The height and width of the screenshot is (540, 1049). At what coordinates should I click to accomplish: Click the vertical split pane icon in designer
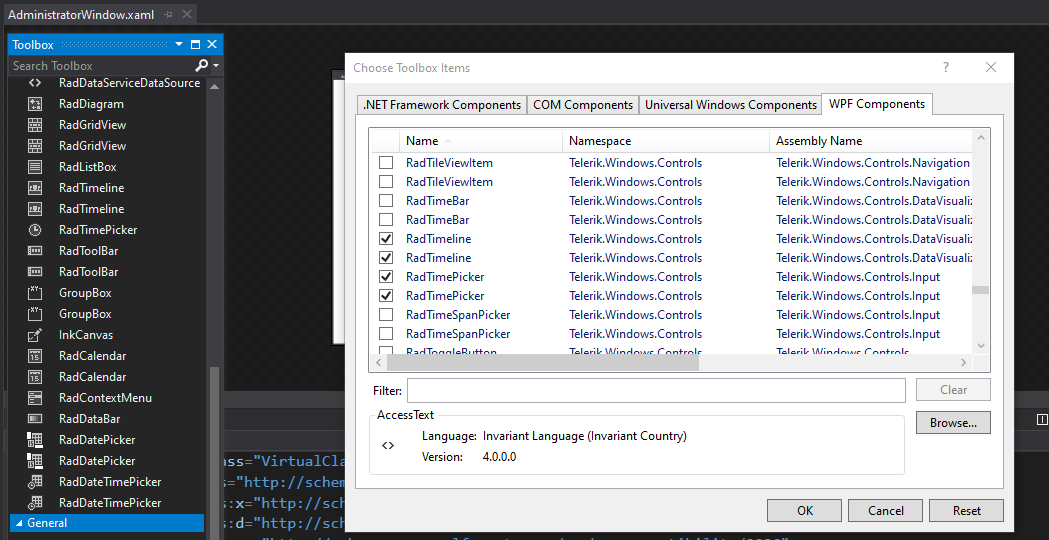pos(1042,419)
